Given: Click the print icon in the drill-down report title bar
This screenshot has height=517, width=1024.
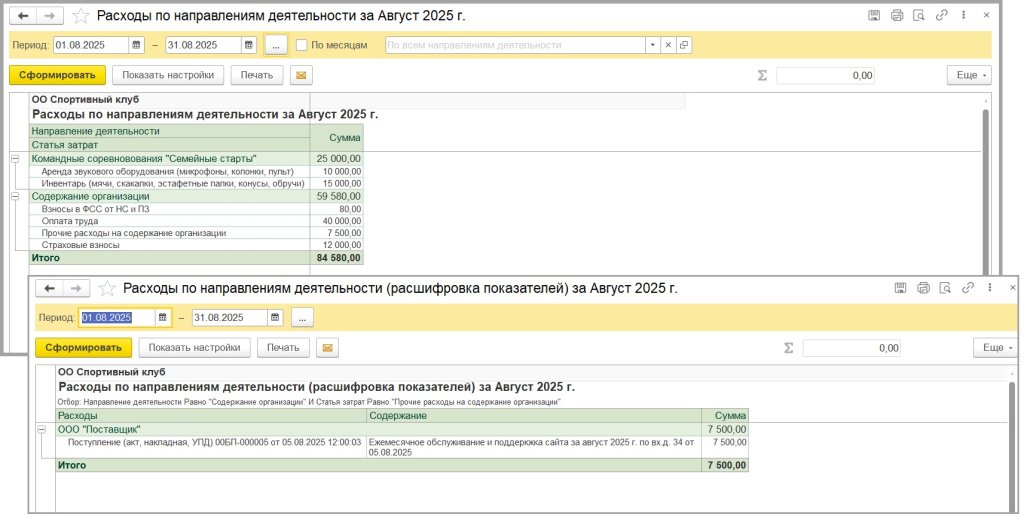Looking at the screenshot, I should point(922,288).
